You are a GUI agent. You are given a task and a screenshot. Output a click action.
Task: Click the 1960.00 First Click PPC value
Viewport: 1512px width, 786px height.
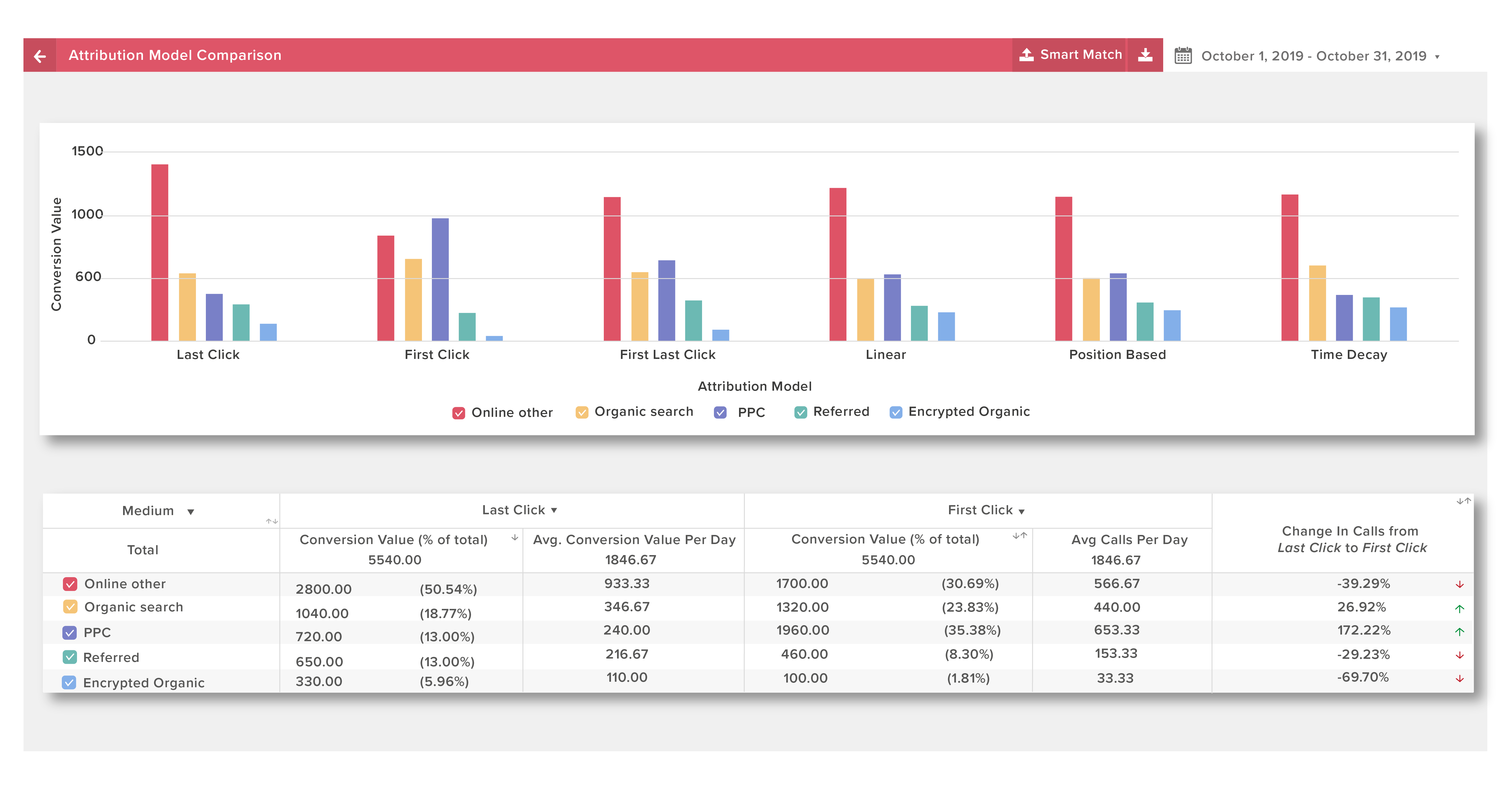(802, 630)
